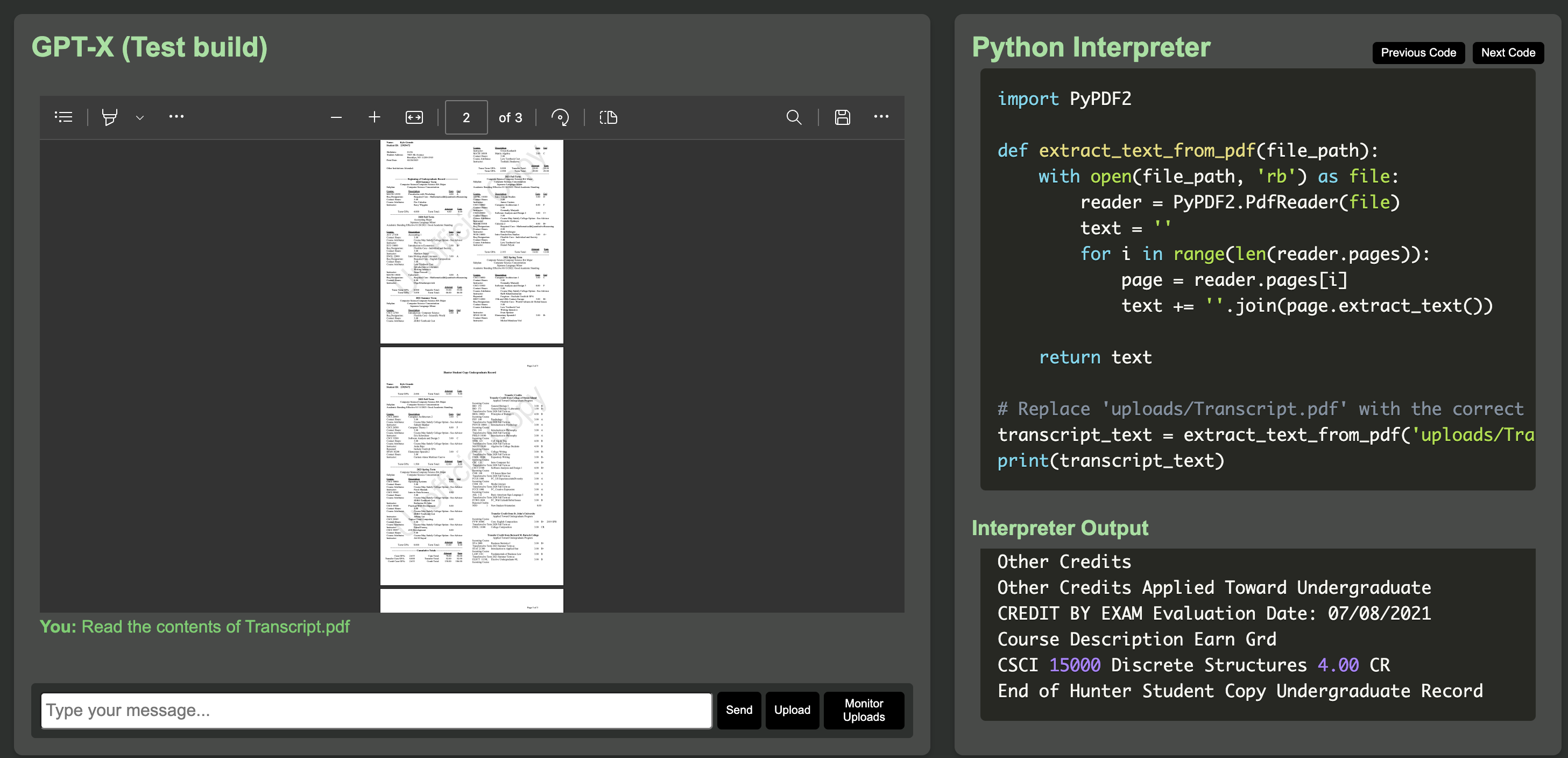This screenshot has width=1568, height=758.
Task: Click the save/download icon in PDF toolbar
Action: tap(842, 117)
